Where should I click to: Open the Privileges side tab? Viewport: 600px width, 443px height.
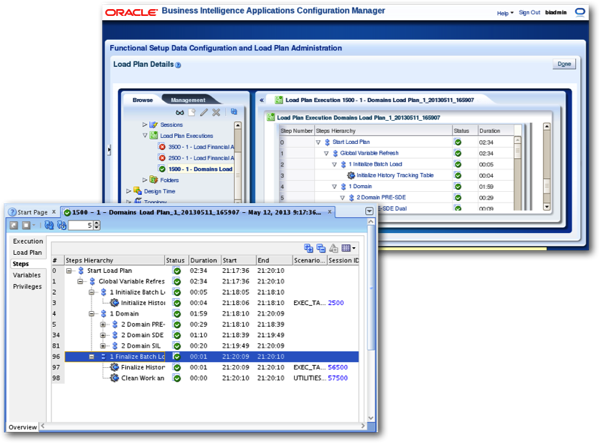(27, 287)
